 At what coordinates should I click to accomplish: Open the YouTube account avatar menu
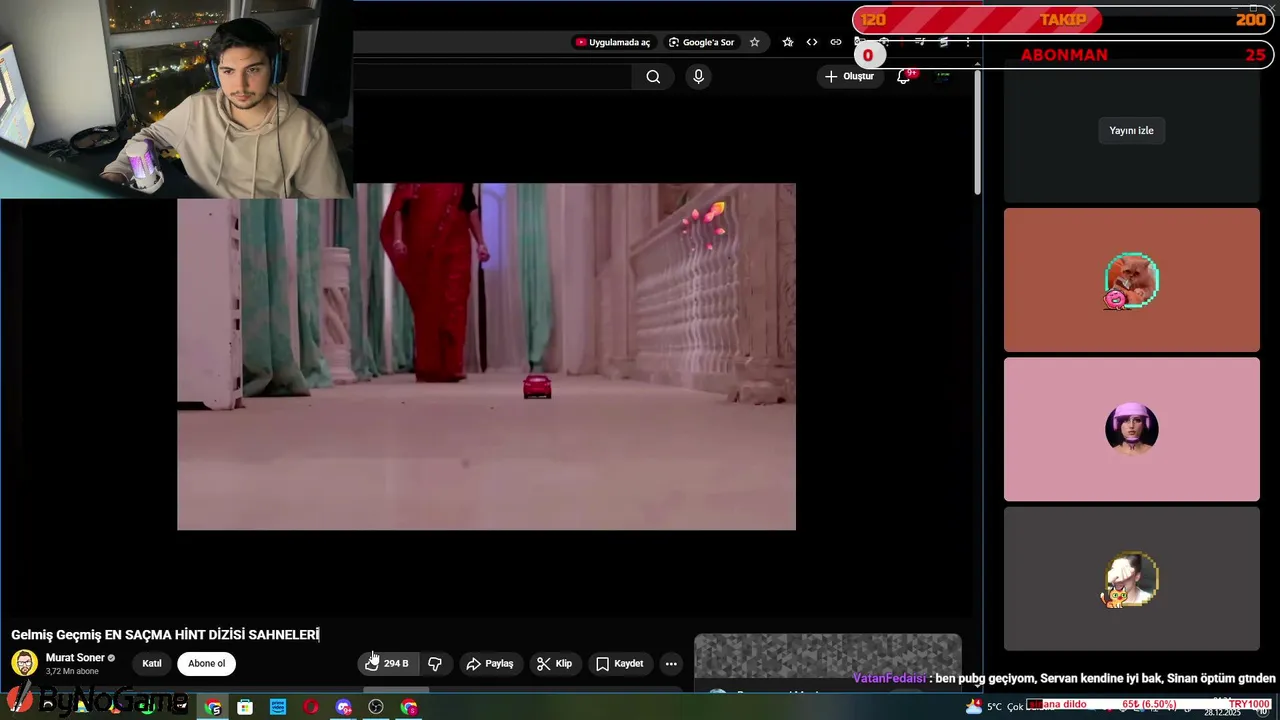[943, 77]
